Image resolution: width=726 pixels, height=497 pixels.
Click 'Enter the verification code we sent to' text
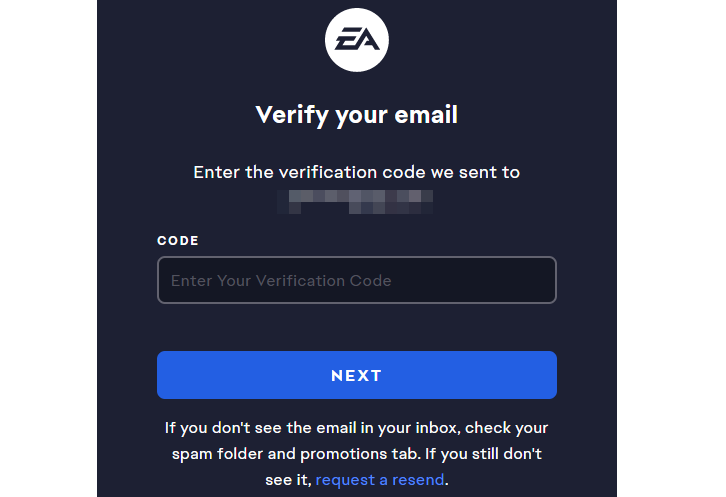(x=357, y=172)
